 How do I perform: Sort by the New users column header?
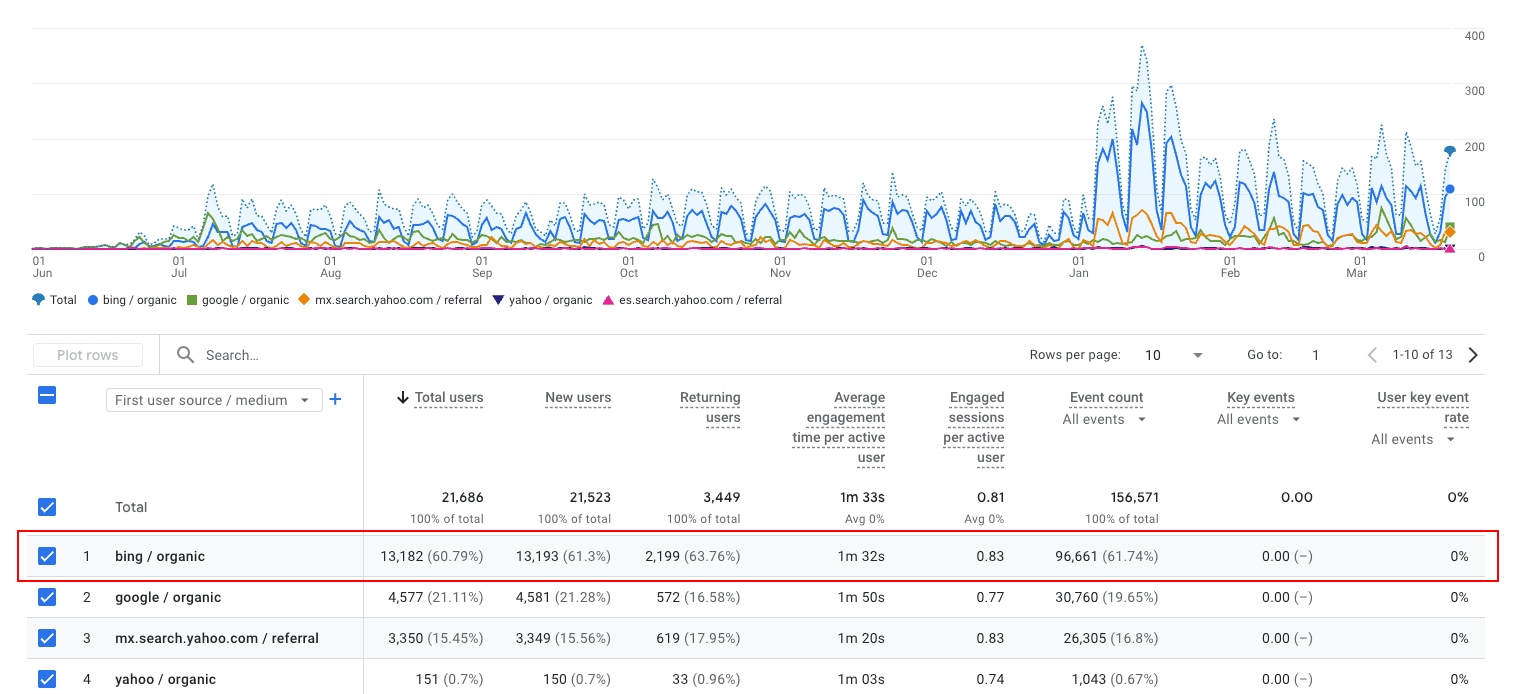[x=578, y=397]
